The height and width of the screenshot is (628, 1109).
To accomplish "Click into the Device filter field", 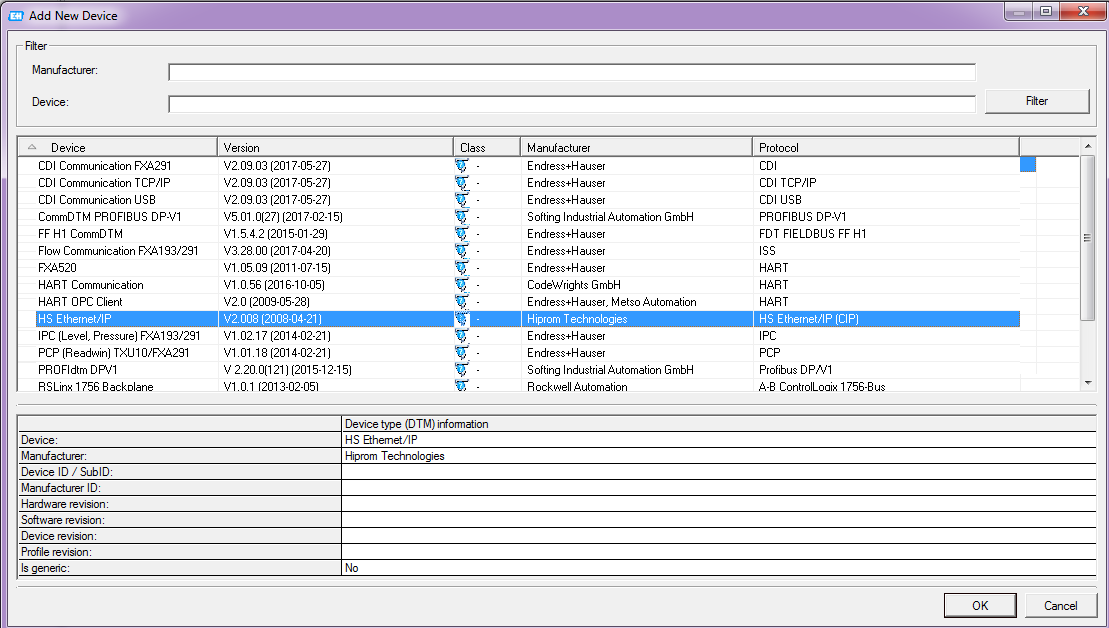I will [571, 104].
